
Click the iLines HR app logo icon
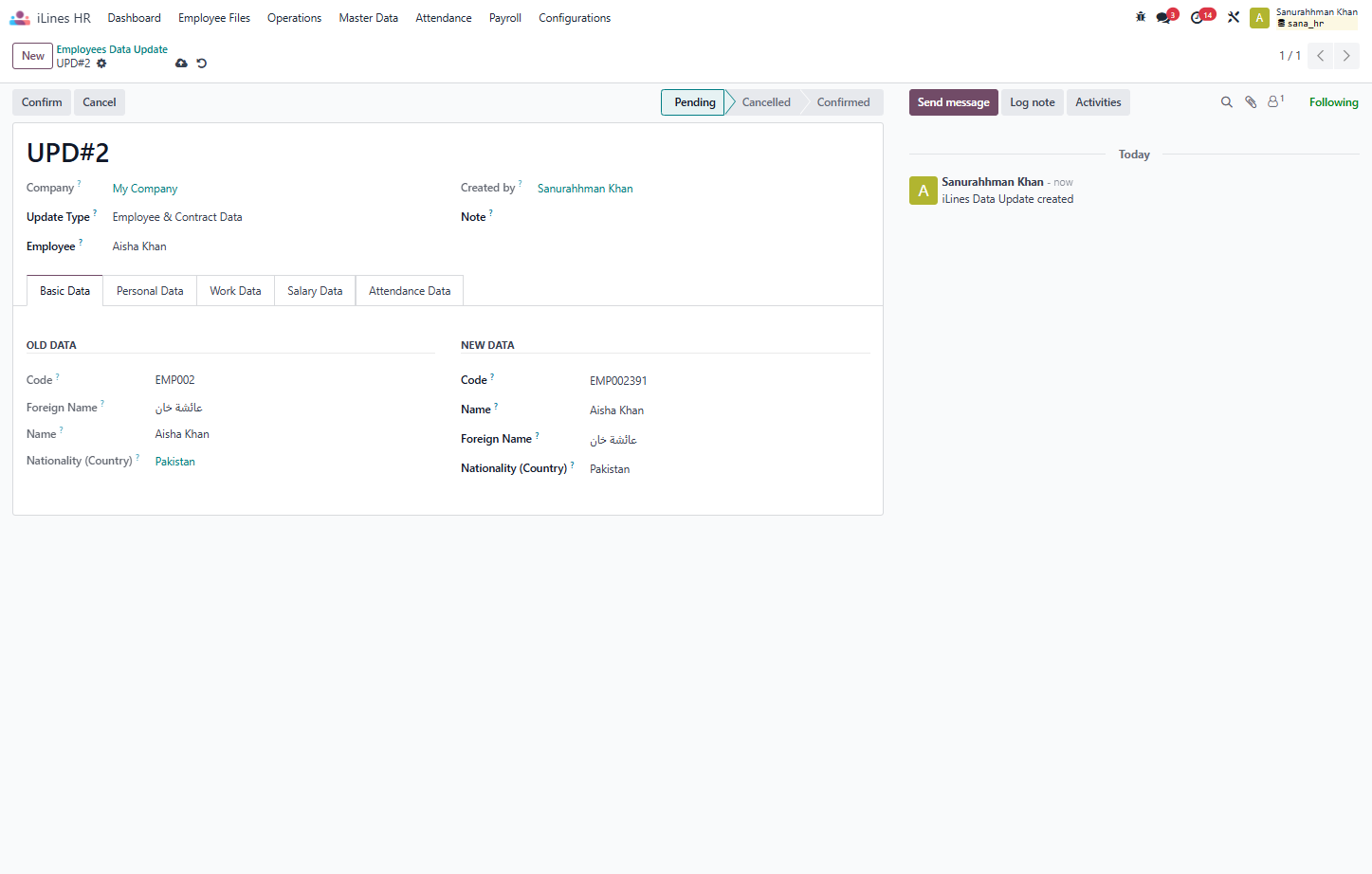tap(20, 18)
